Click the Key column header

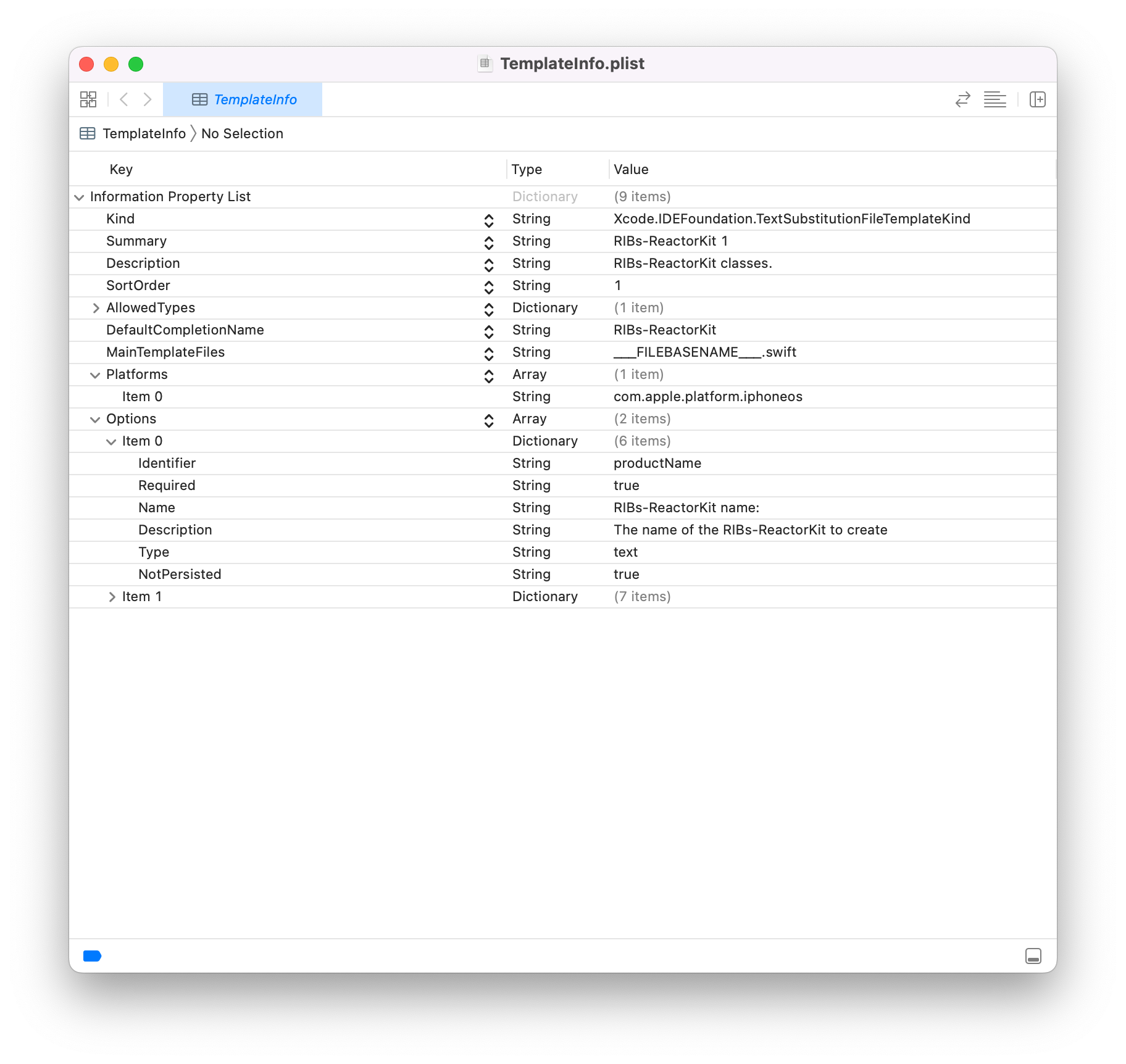tap(121, 169)
